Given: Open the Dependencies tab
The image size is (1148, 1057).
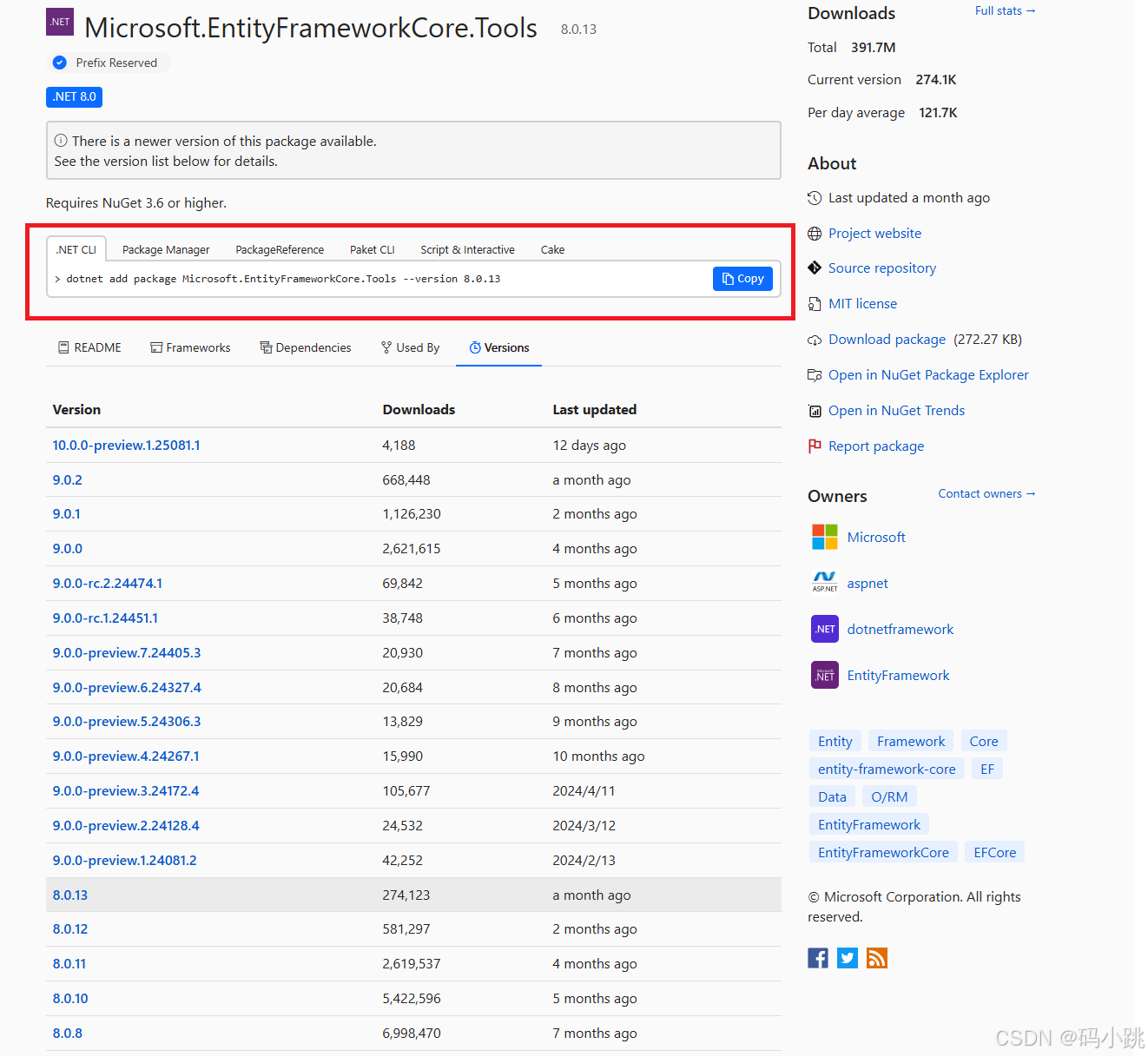Looking at the screenshot, I should 306,347.
